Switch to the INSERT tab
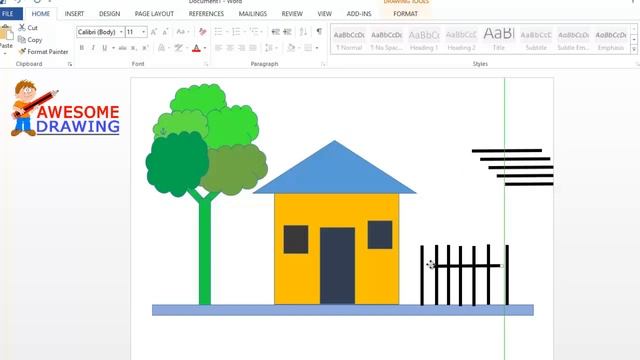 coord(74,13)
